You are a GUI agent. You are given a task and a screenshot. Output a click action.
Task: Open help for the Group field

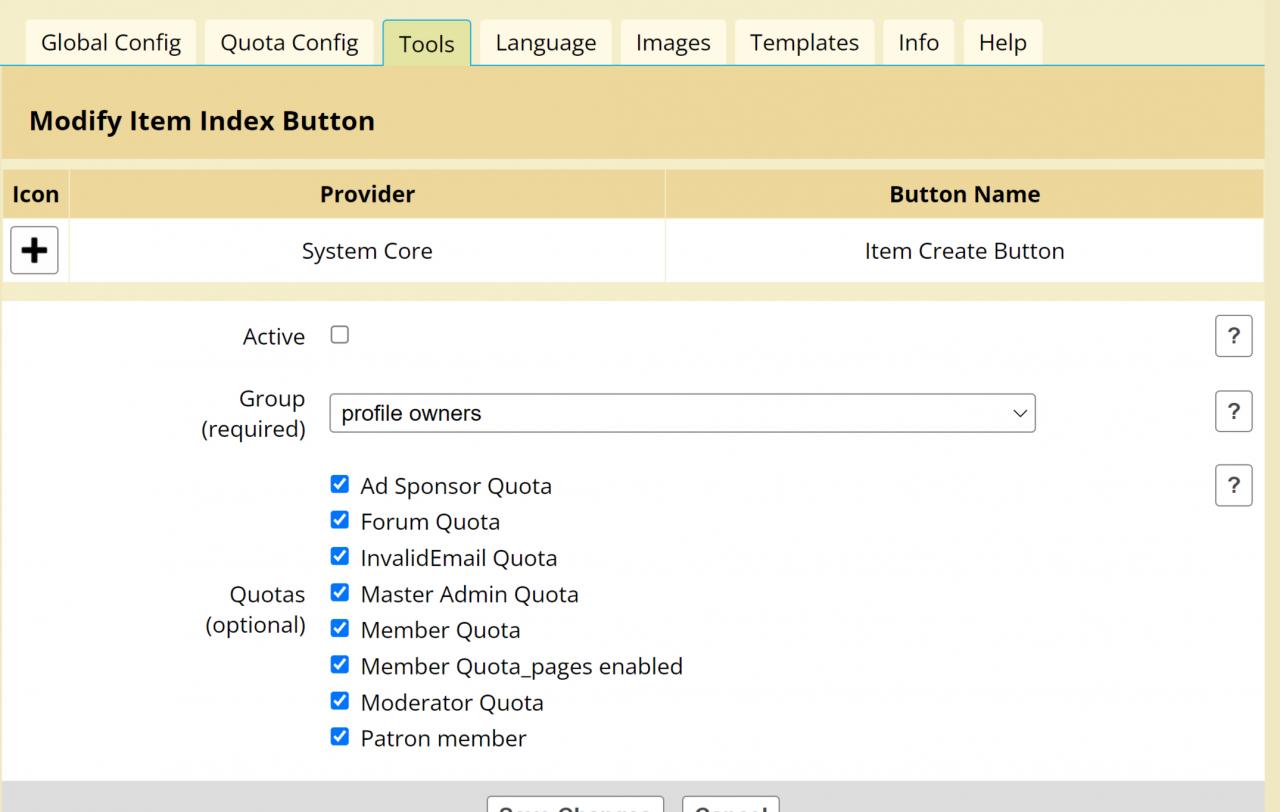[1233, 411]
